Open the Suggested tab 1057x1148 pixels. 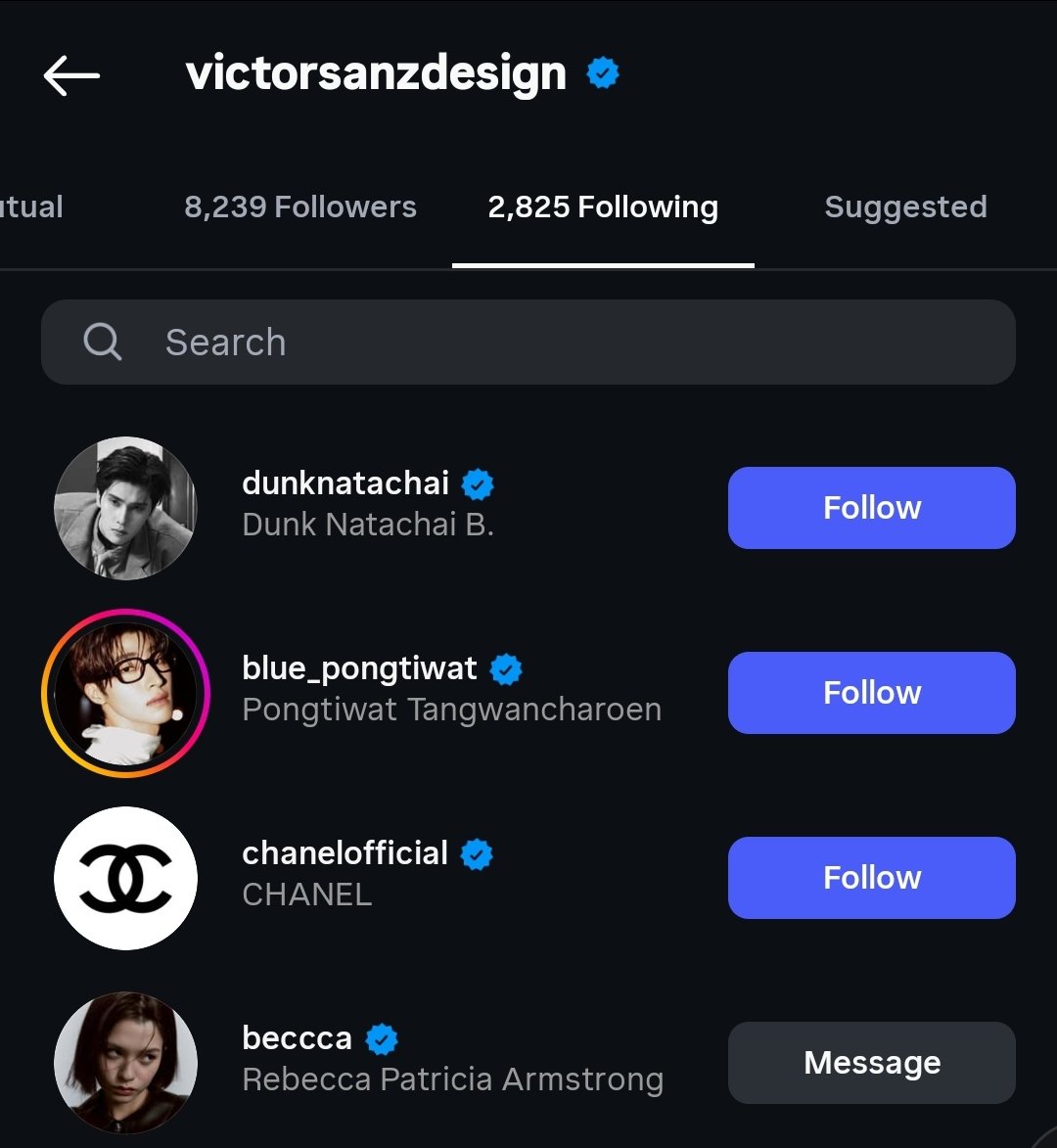[905, 207]
